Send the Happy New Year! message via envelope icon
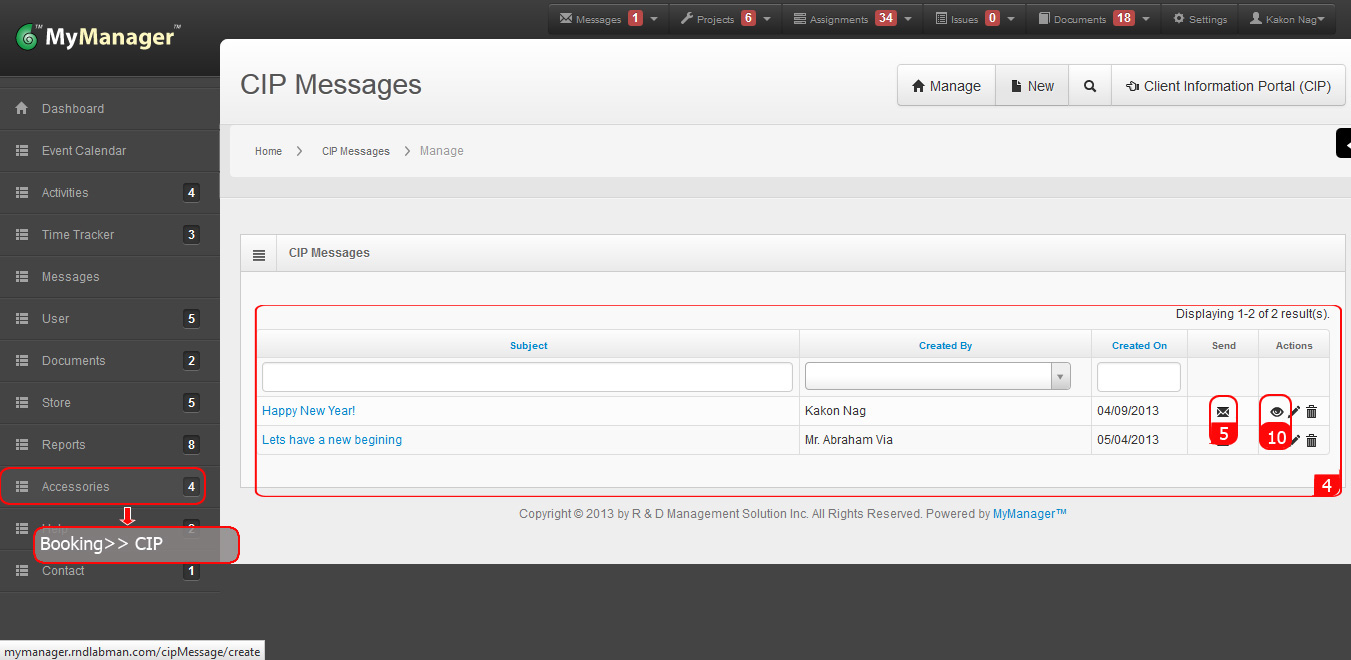Viewport: 1351px width, 660px height. pos(1222,411)
